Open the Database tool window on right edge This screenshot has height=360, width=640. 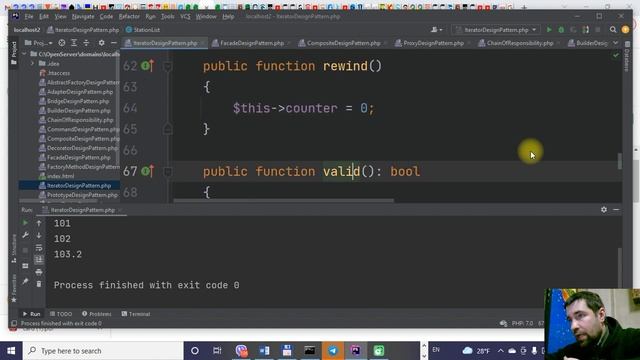coord(627,57)
